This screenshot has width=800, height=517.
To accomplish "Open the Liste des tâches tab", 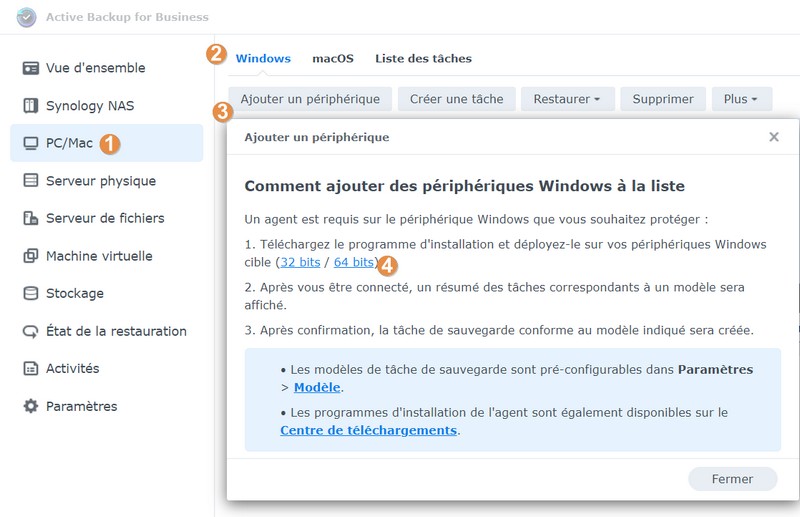I will [423, 58].
